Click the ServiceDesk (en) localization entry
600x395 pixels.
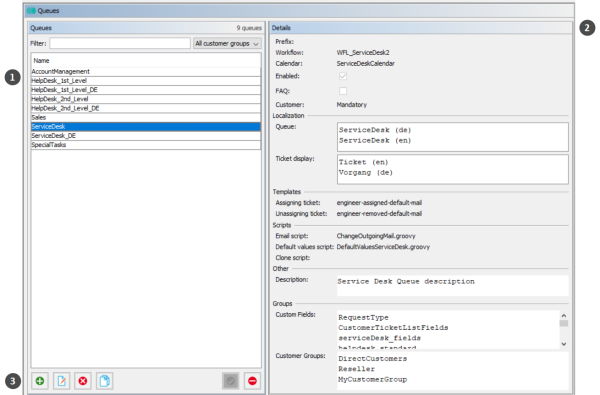(375, 140)
